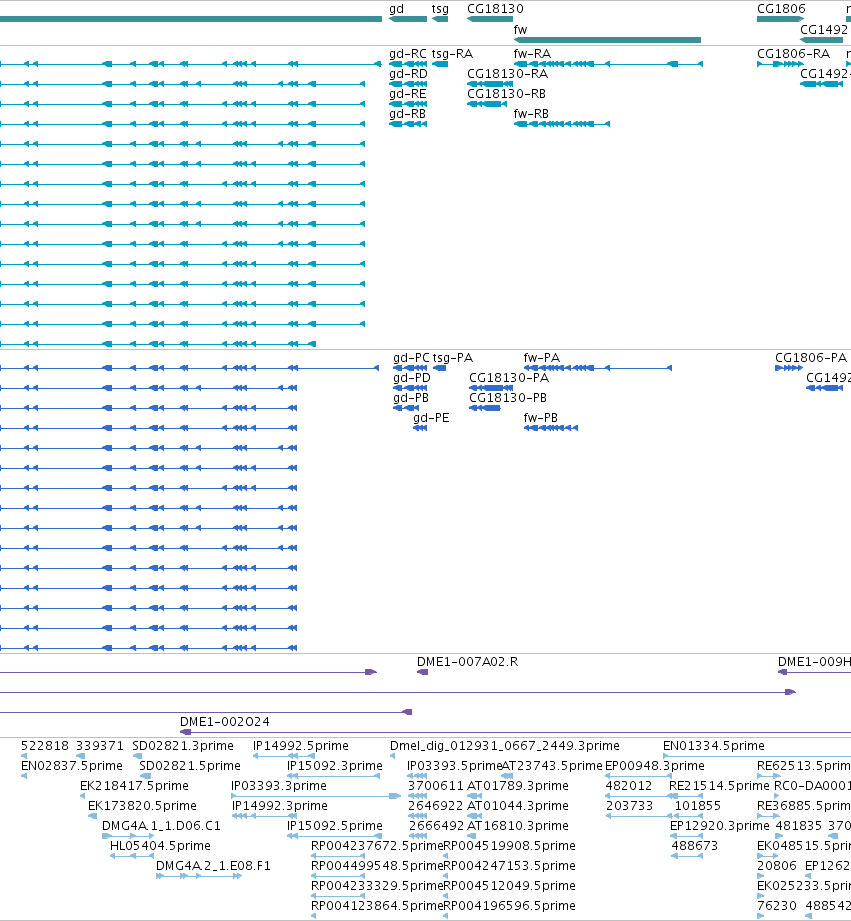Click feature 488673
Image resolution: width=851 pixels, height=921 pixels.
[695, 846]
